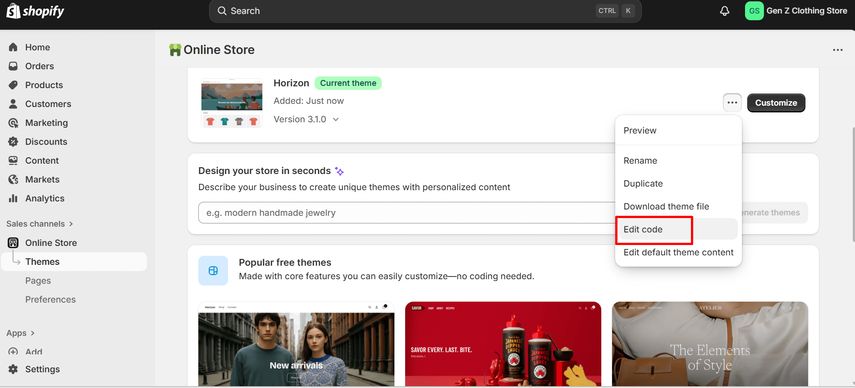Click the Current theme badge
Screen dimensions: 855x388
click(x=348, y=83)
